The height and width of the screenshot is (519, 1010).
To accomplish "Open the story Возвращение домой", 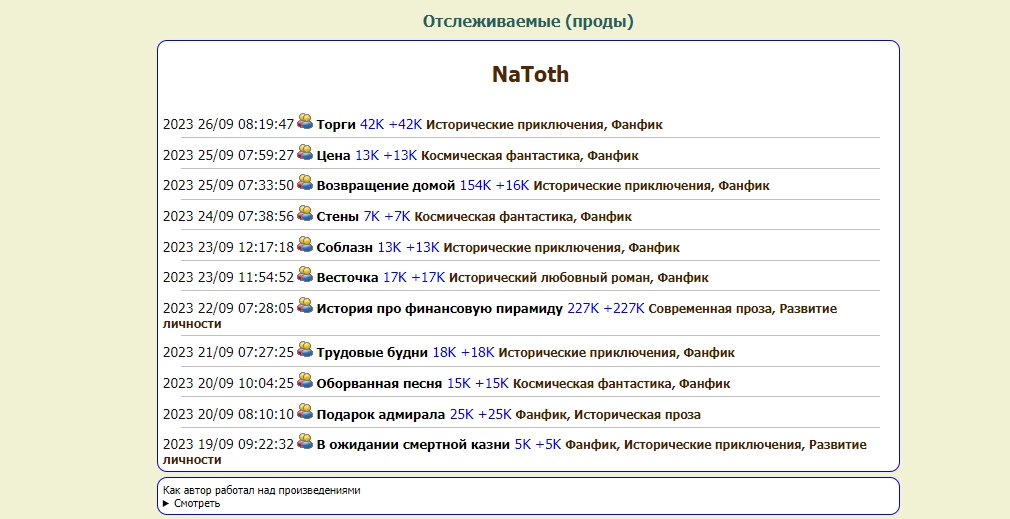I will coord(386,185).
